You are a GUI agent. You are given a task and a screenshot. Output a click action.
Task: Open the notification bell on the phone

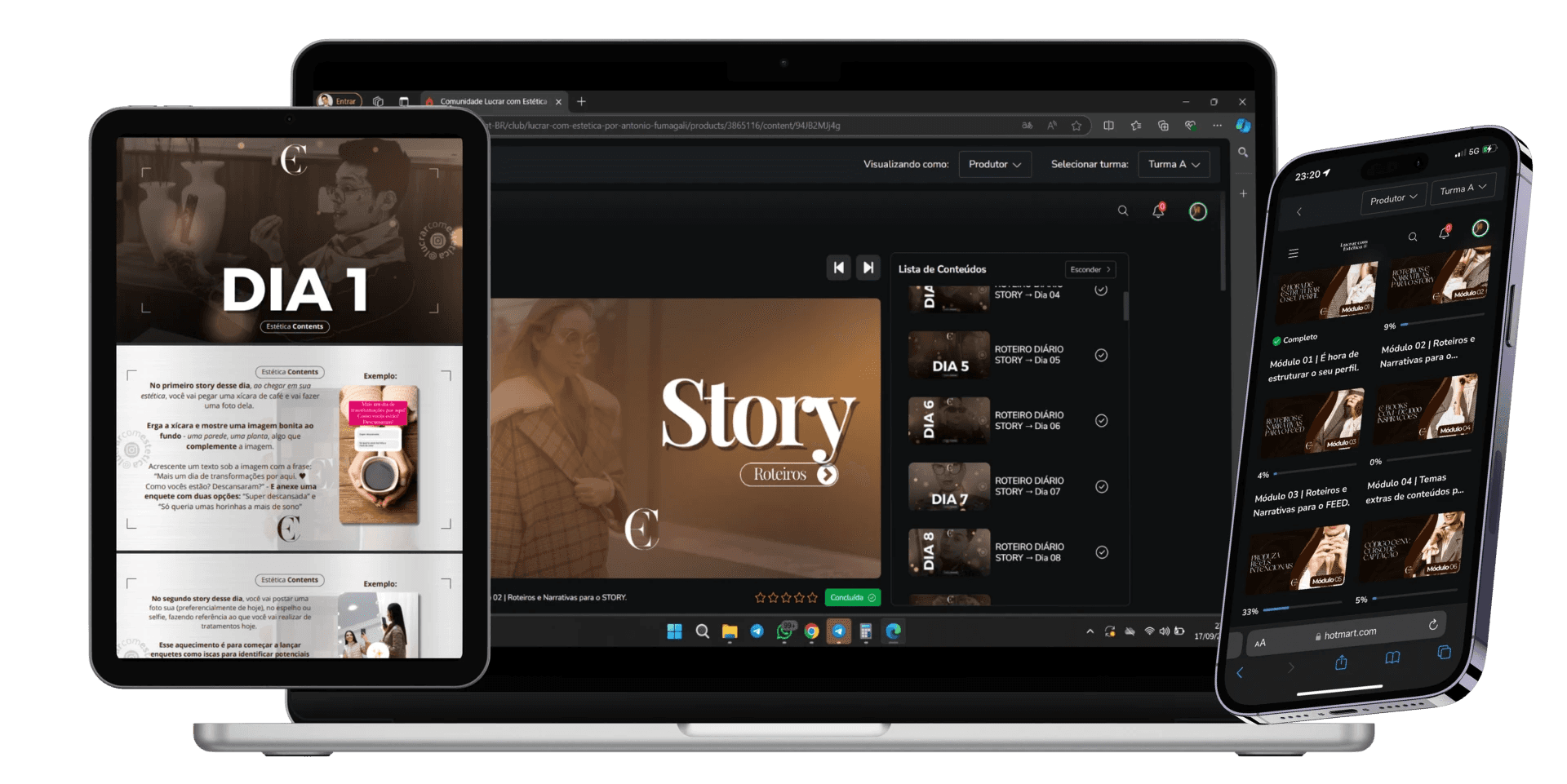pos(1444,232)
